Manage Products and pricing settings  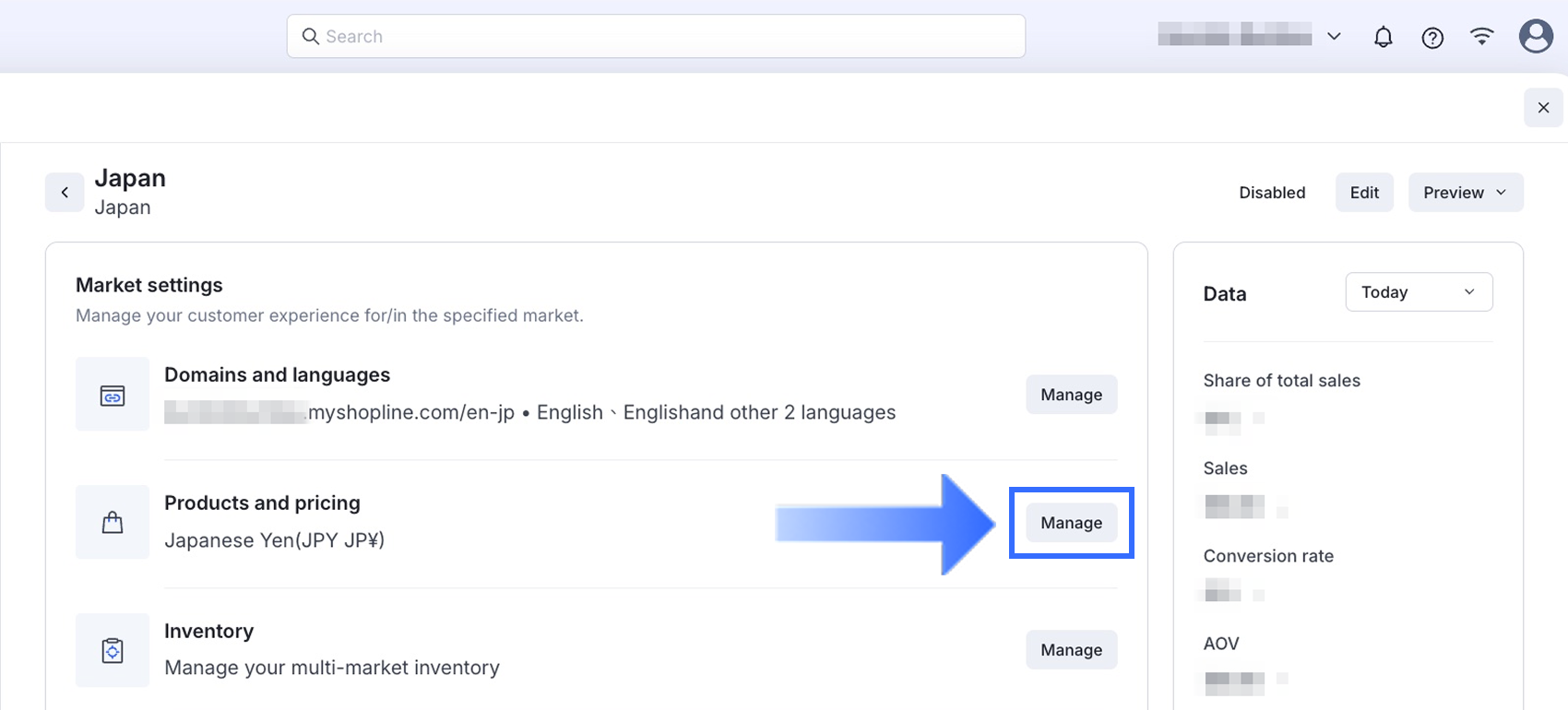[x=1071, y=523]
